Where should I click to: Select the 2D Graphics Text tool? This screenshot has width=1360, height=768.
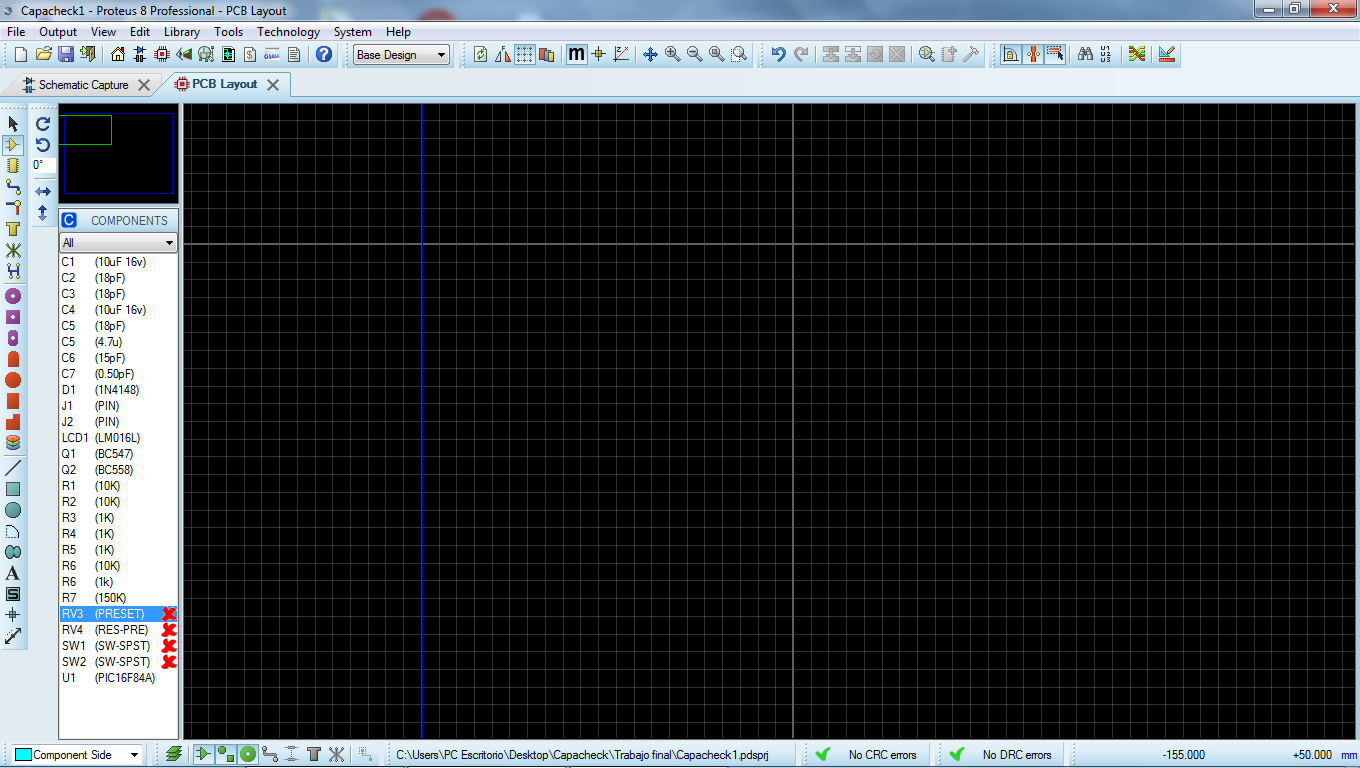click(x=13, y=573)
